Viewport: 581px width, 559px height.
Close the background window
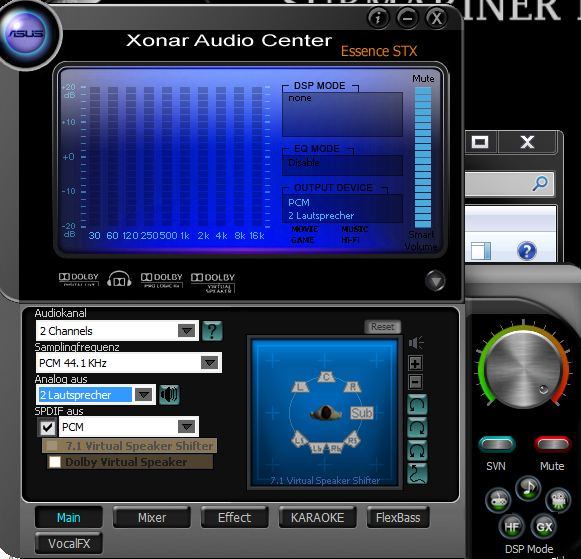click(x=527, y=142)
